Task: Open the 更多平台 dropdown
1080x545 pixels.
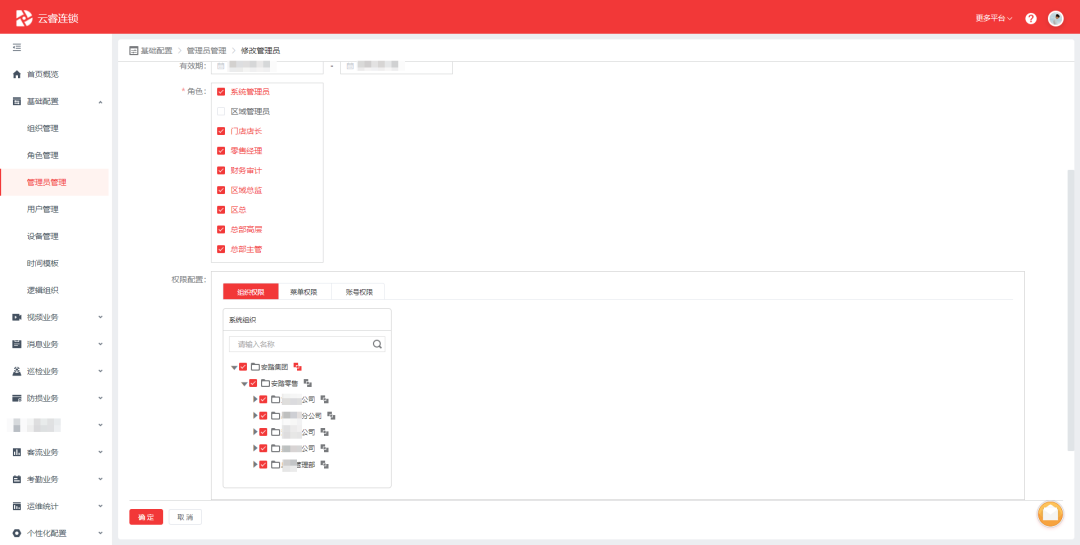Action: tap(993, 19)
